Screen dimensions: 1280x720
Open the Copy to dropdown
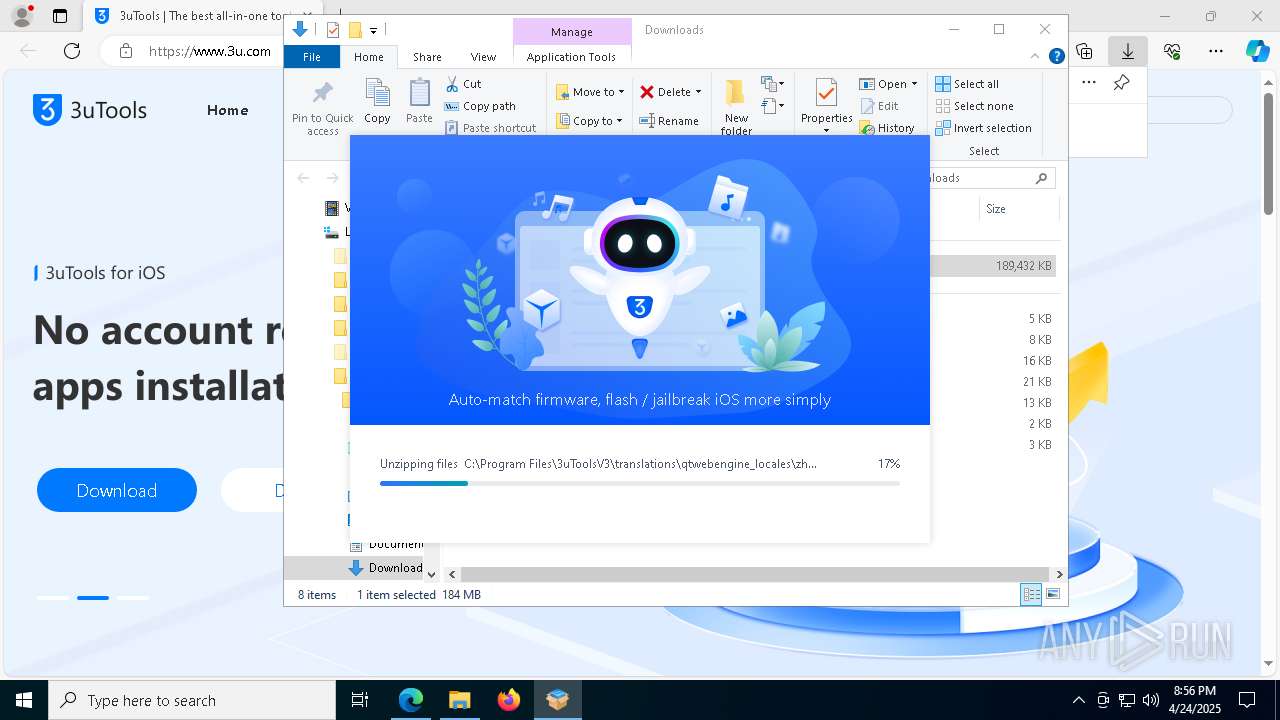tap(590, 121)
